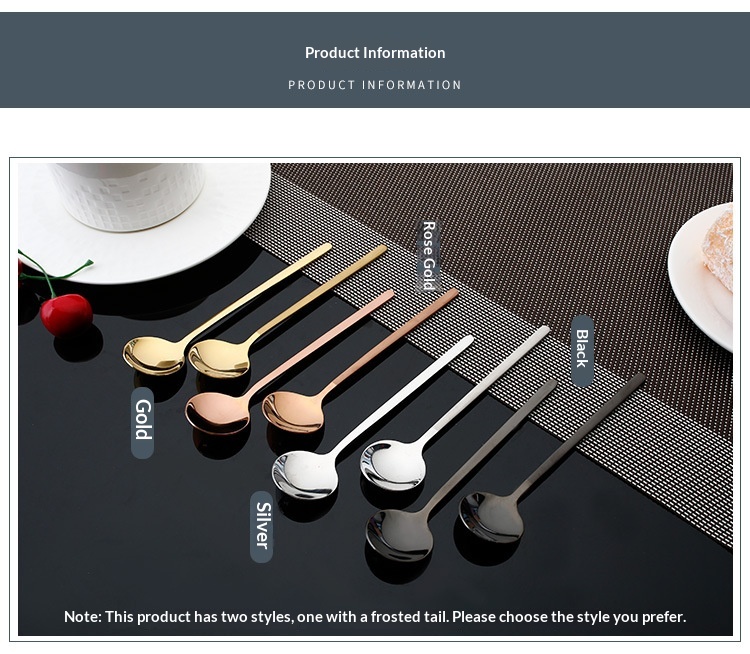Click the Gold color label
The height and width of the screenshot is (654, 750).
point(143,422)
